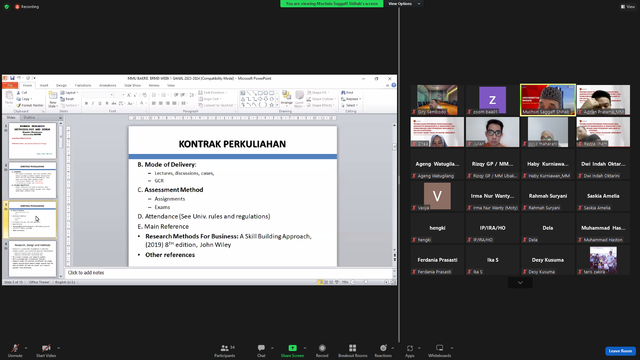Select Giry Sembodo's video tile
Image resolution: width=640 pixels, height=360 pixels.
437,100
